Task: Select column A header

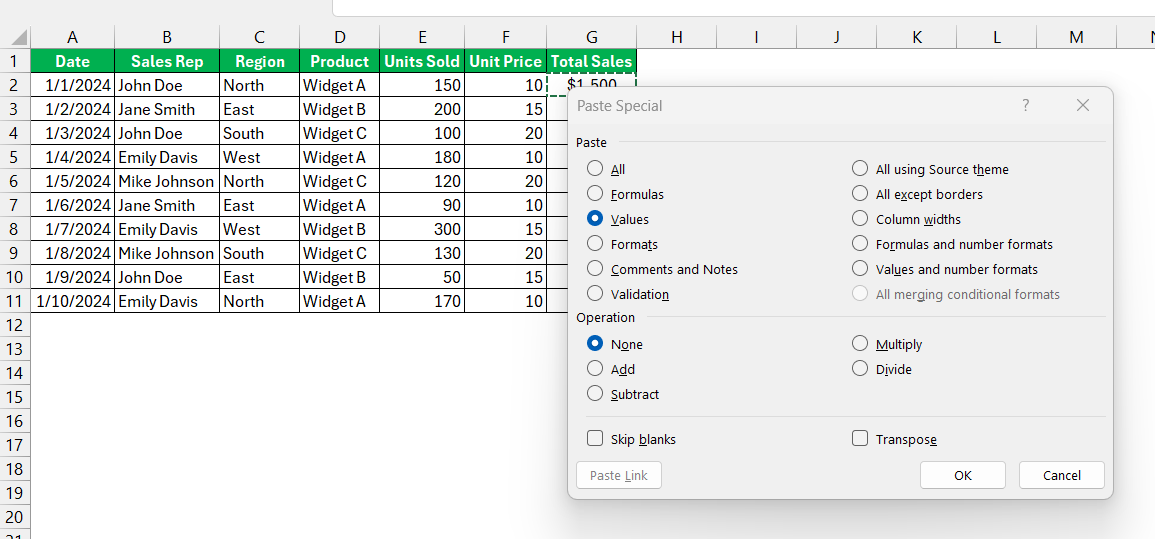Action: coord(72,37)
